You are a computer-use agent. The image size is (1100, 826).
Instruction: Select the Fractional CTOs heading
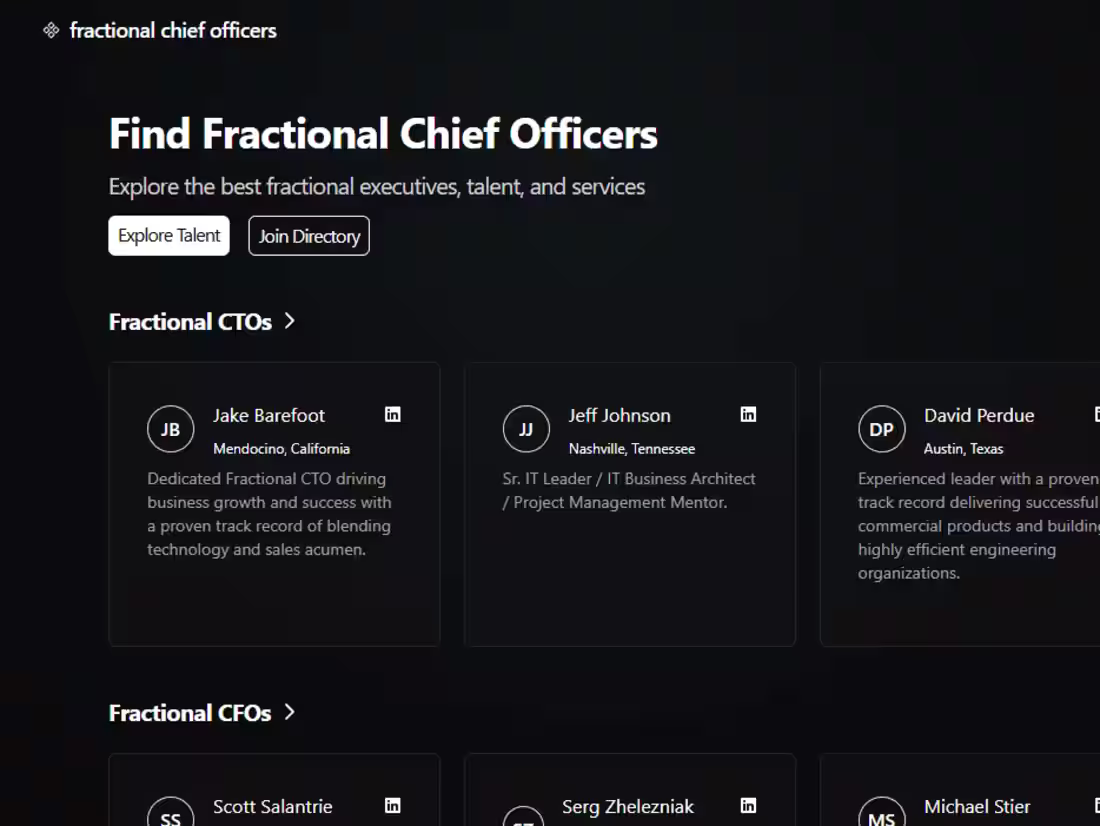[190, 321]
